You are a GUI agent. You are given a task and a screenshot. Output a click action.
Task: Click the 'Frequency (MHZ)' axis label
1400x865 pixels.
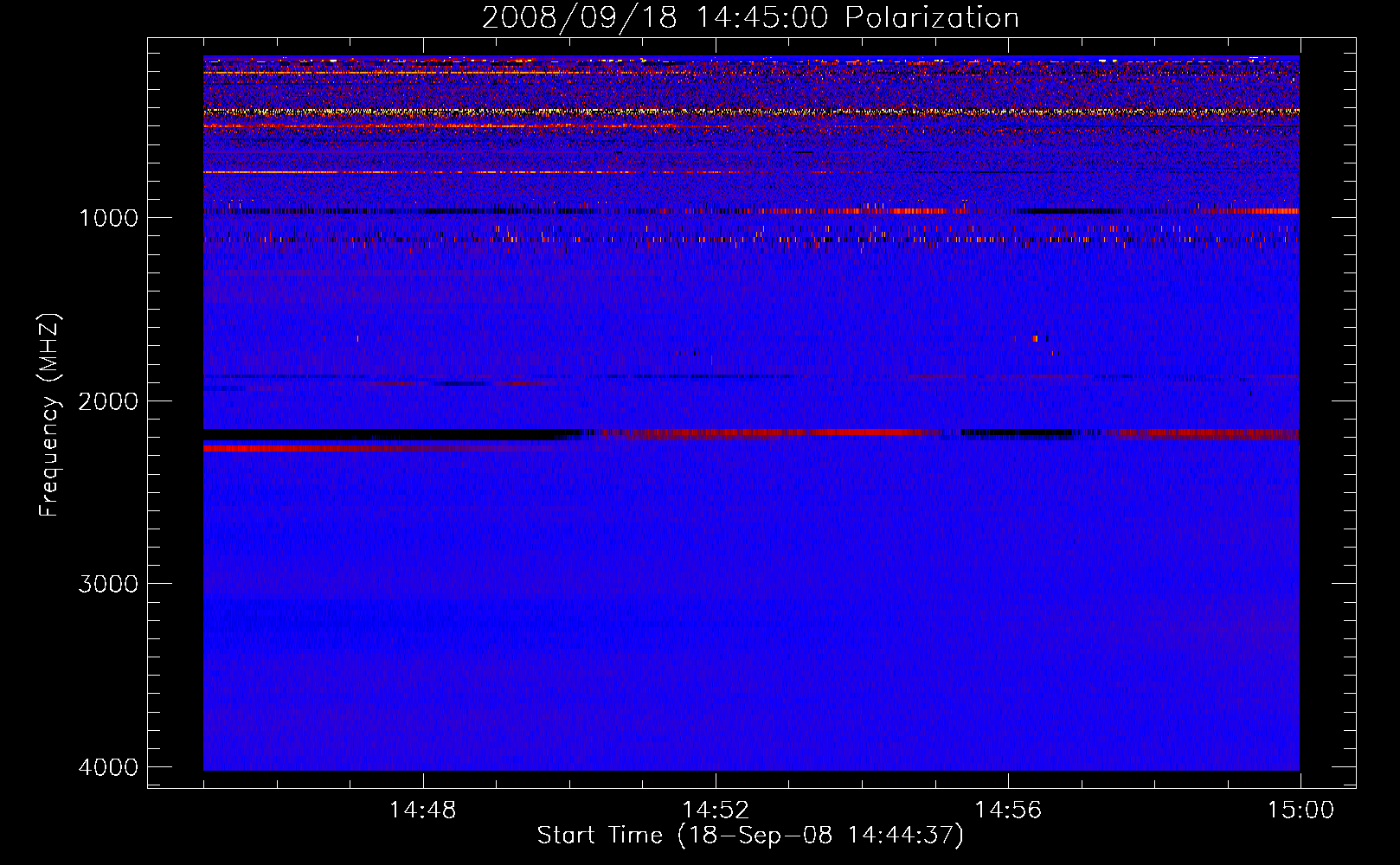pos(50,414)
